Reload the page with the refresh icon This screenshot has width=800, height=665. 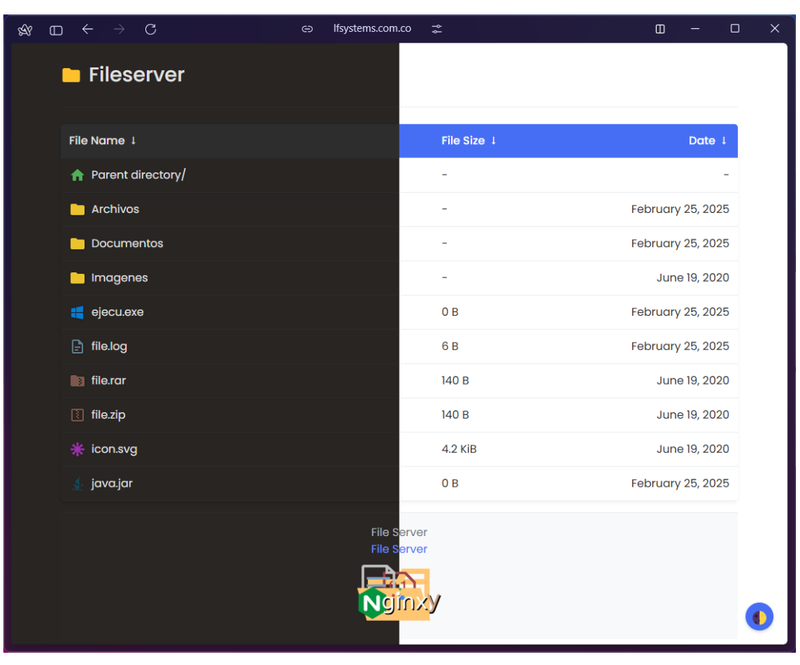tap(151, 29)
